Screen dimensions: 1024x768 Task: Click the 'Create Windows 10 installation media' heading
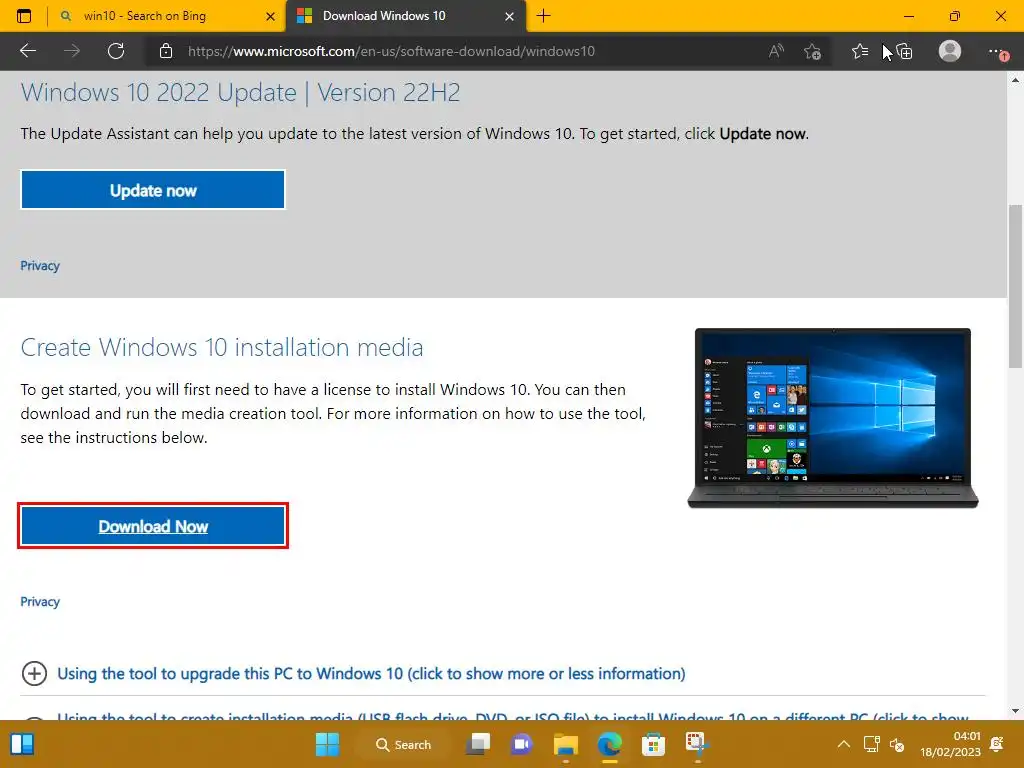click(222, 347)
